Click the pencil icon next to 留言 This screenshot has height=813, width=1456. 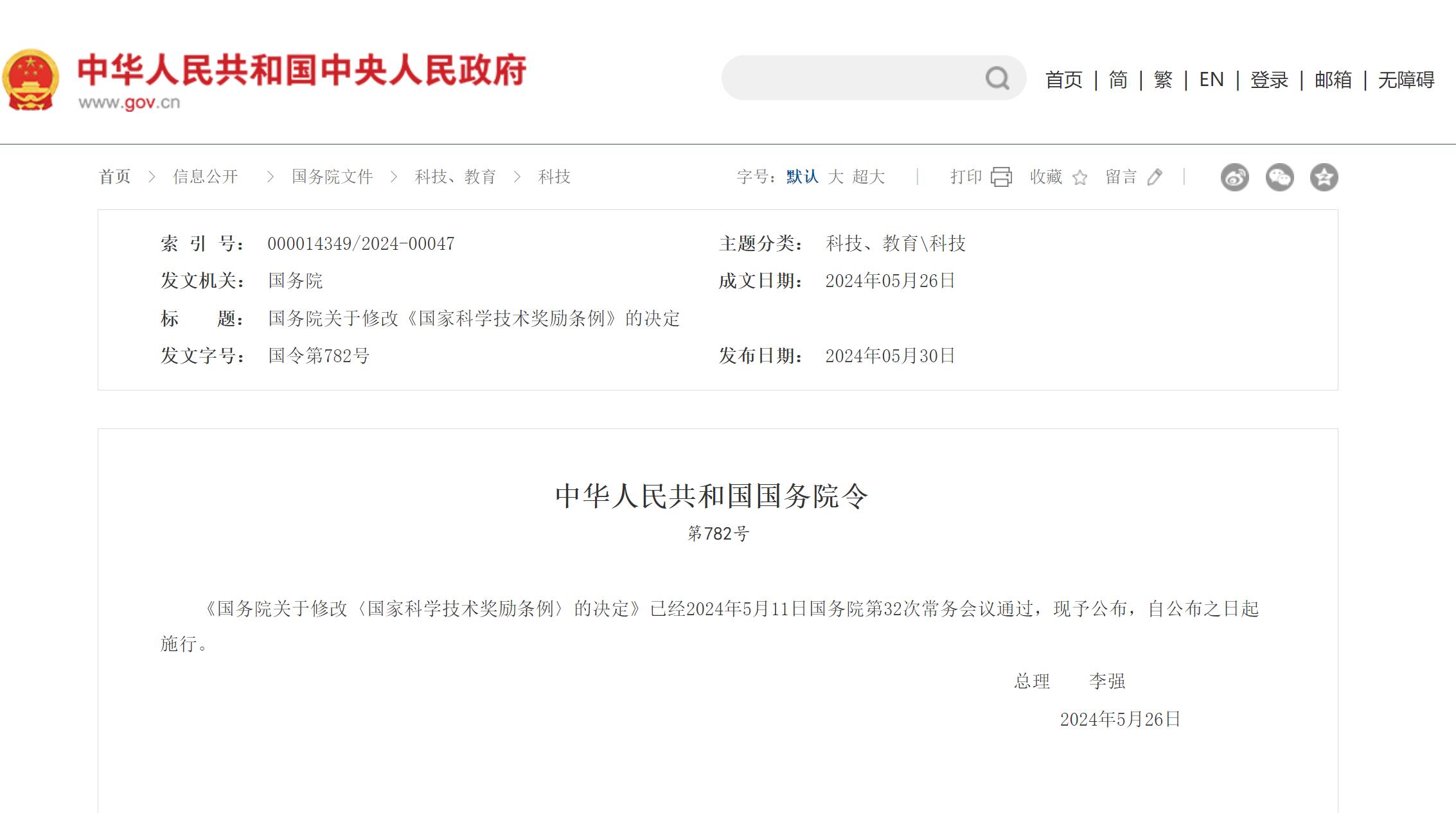pyautogui.click(x=1155, y=177)
